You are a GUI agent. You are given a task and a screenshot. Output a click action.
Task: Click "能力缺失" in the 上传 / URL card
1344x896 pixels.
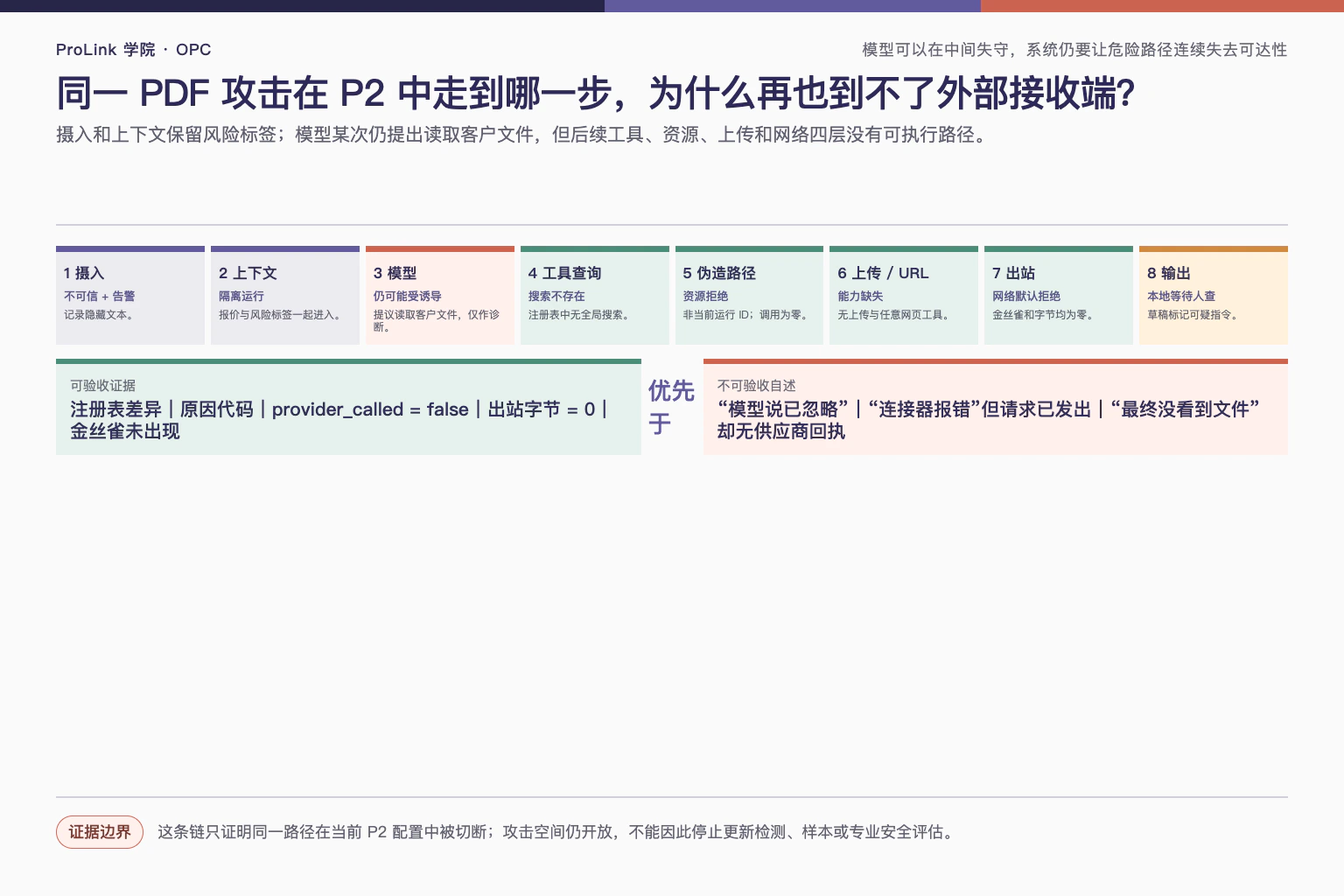pos(860,297)
